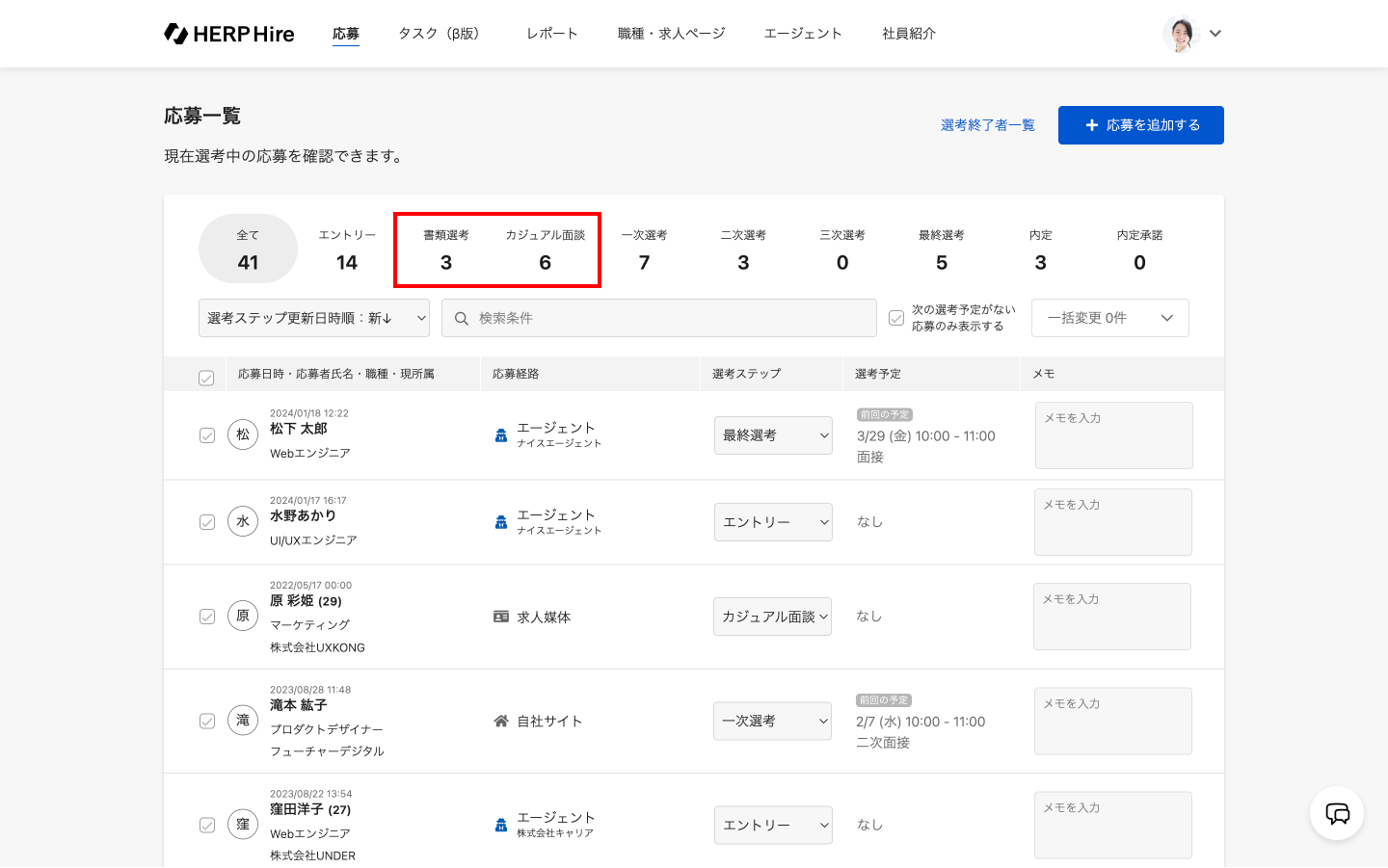Open the 選考ステップ更新日時順 sort dropdown

coord(314,318)
